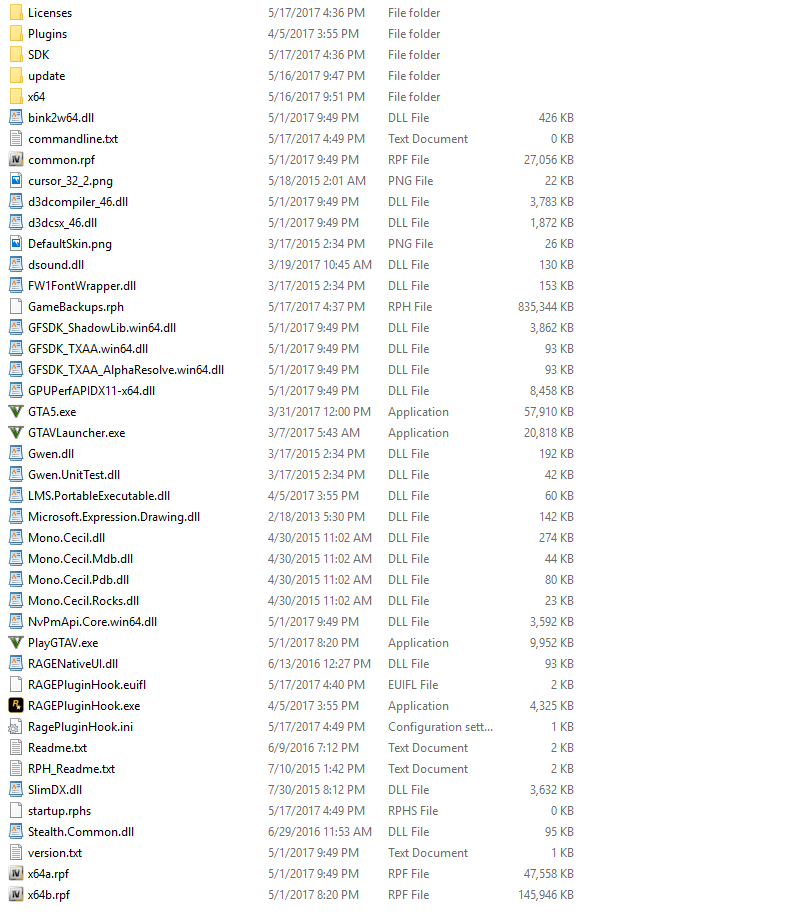Select the file name Mono.Cecil.dll
This screenshot has width=808, height=915.
[67, 538]
